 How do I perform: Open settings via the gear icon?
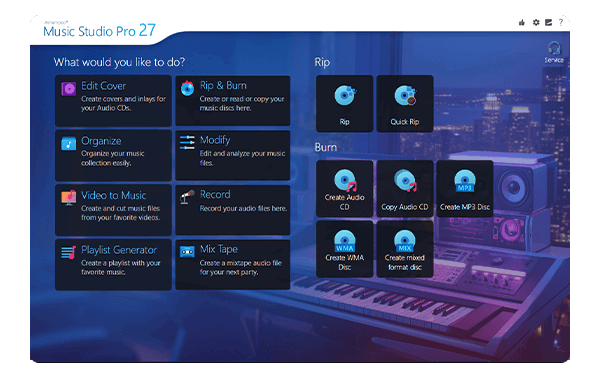(536, 23)
